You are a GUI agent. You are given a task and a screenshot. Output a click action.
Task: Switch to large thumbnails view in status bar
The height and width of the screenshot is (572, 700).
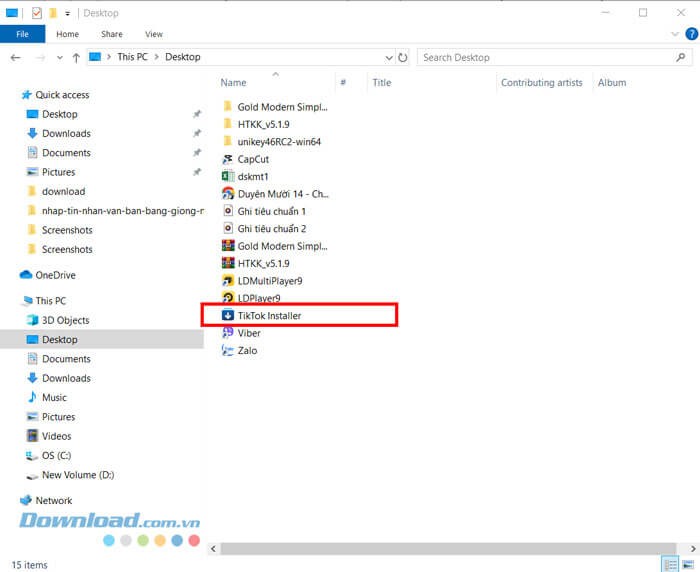pos(687,565)
